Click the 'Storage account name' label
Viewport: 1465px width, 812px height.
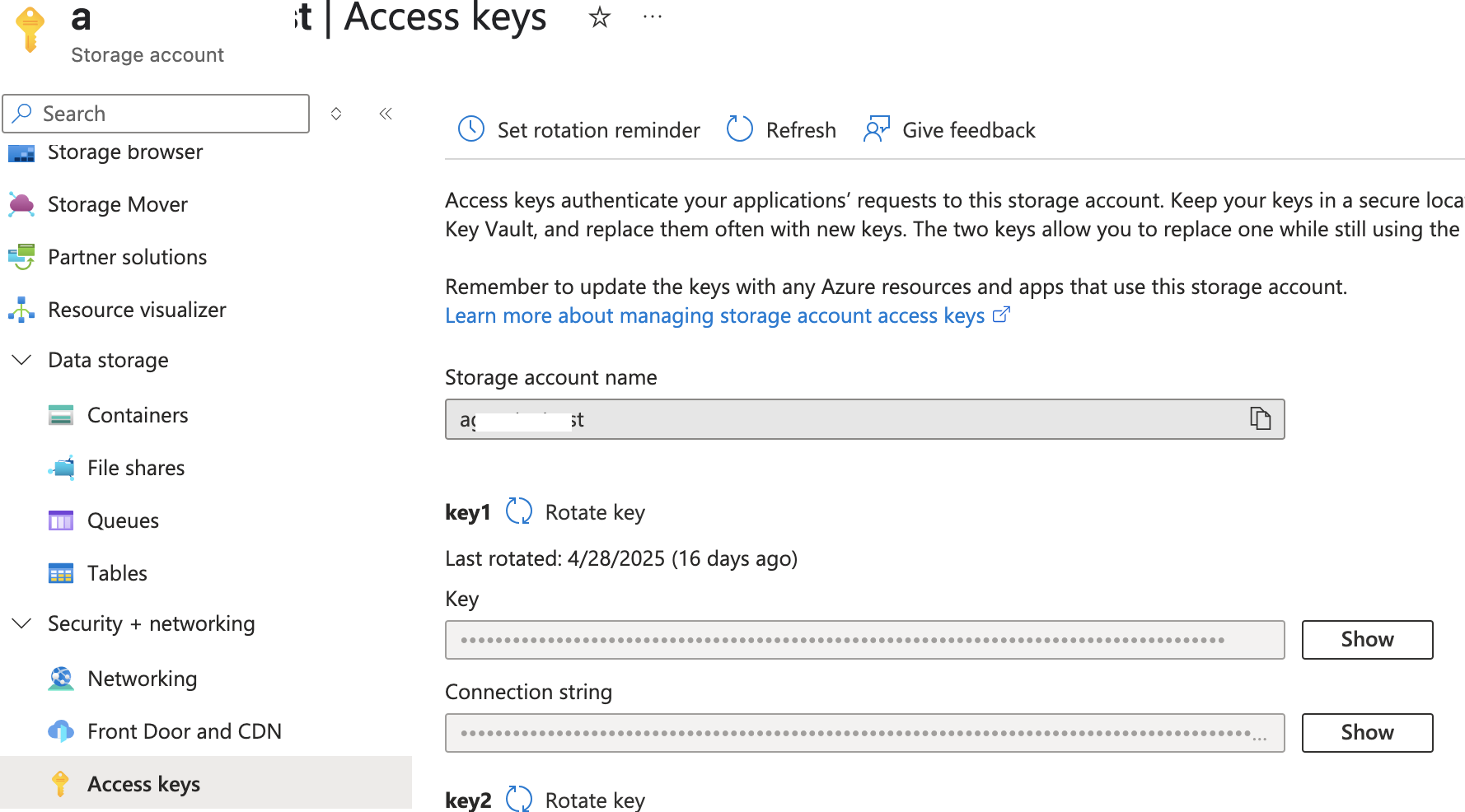551,377
